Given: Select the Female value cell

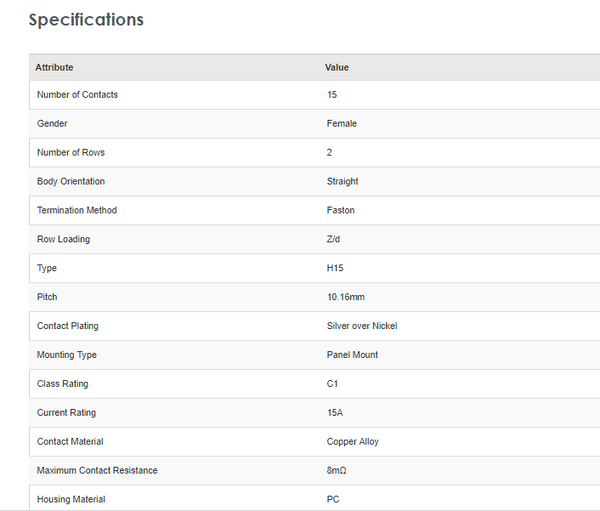Looking at the screenshot, I should [x=342, y=124].
